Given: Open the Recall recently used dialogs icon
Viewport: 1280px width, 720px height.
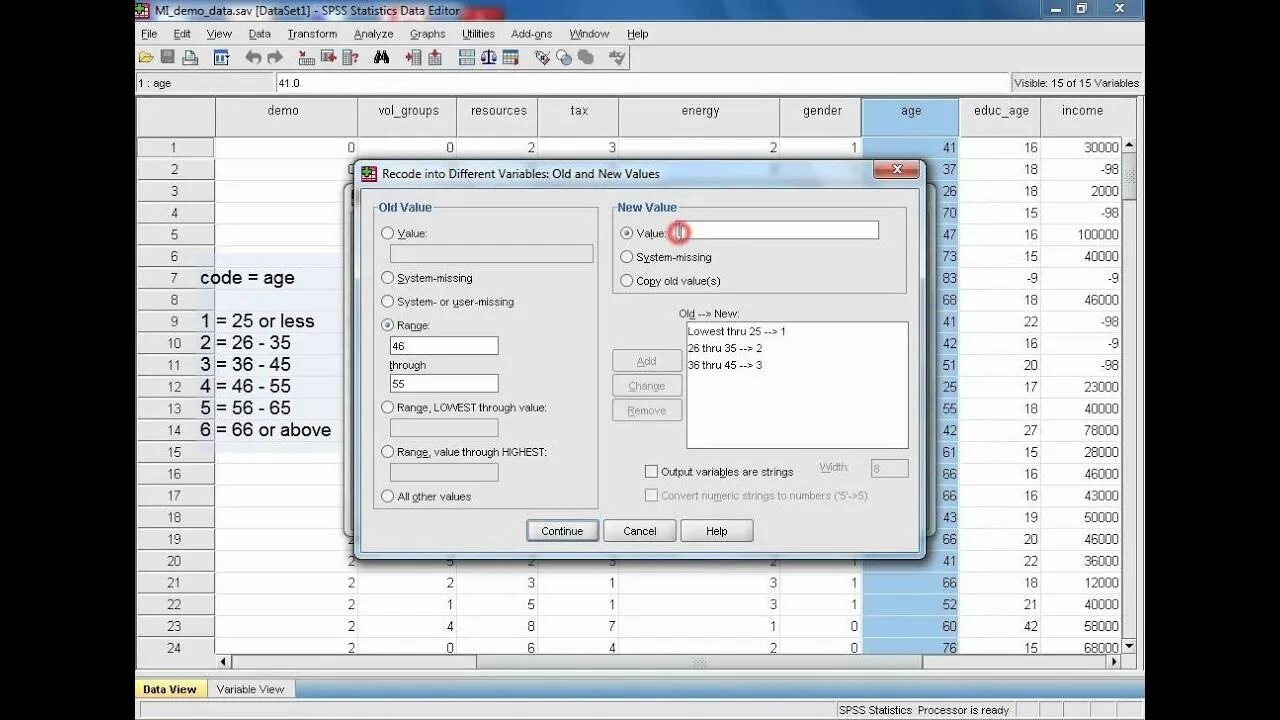Looking at the screenshot, I should click(x=221, y=57).
